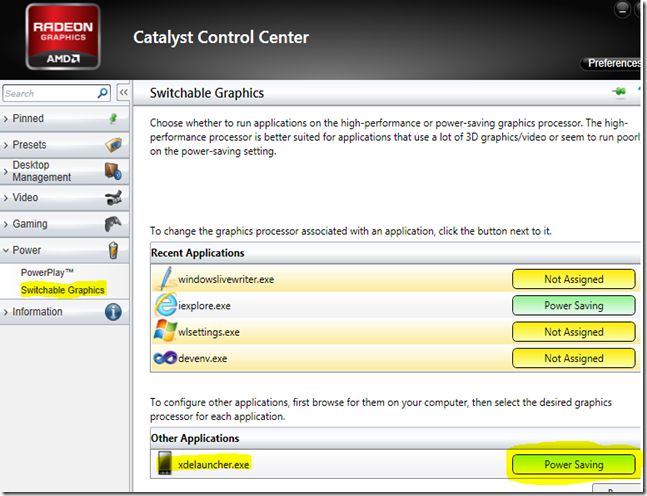Toggle Not Assigned button for windowslivewriter.exe

pos(574,279)
